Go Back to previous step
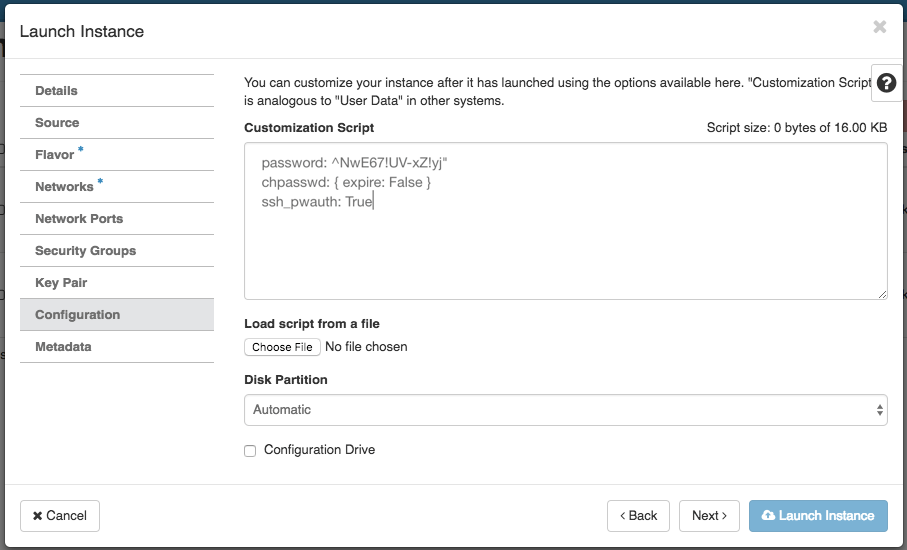 click(638, 516)
